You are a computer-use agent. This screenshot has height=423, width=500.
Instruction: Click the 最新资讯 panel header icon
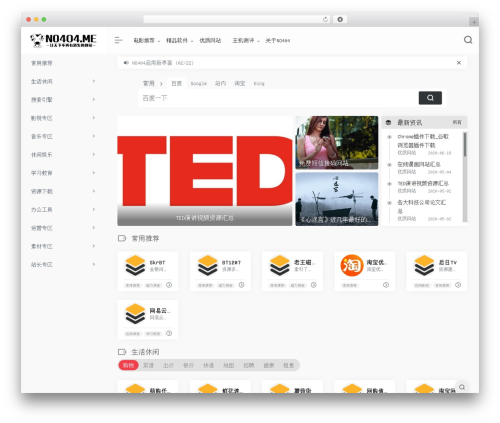(x=388, y=123)
